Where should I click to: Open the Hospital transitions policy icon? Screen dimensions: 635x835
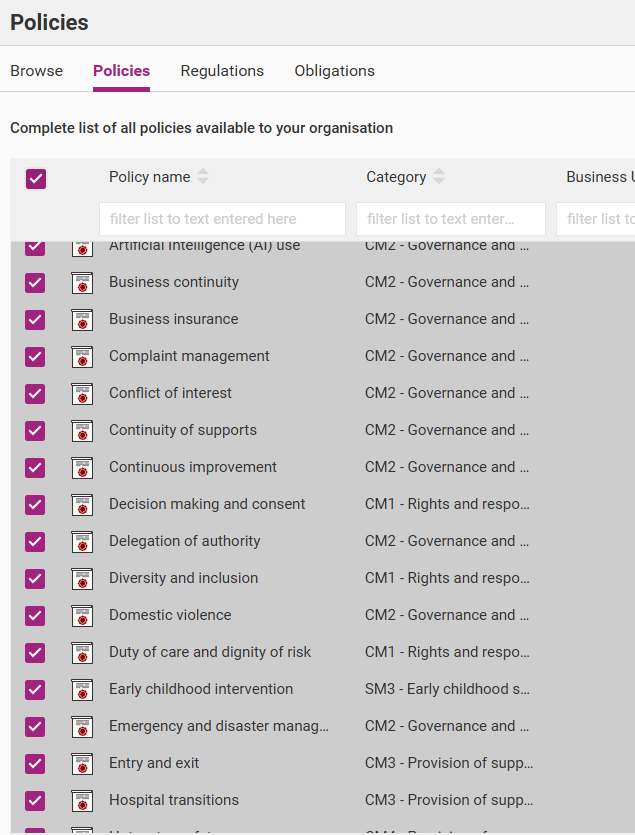click(x=82, y=801)
